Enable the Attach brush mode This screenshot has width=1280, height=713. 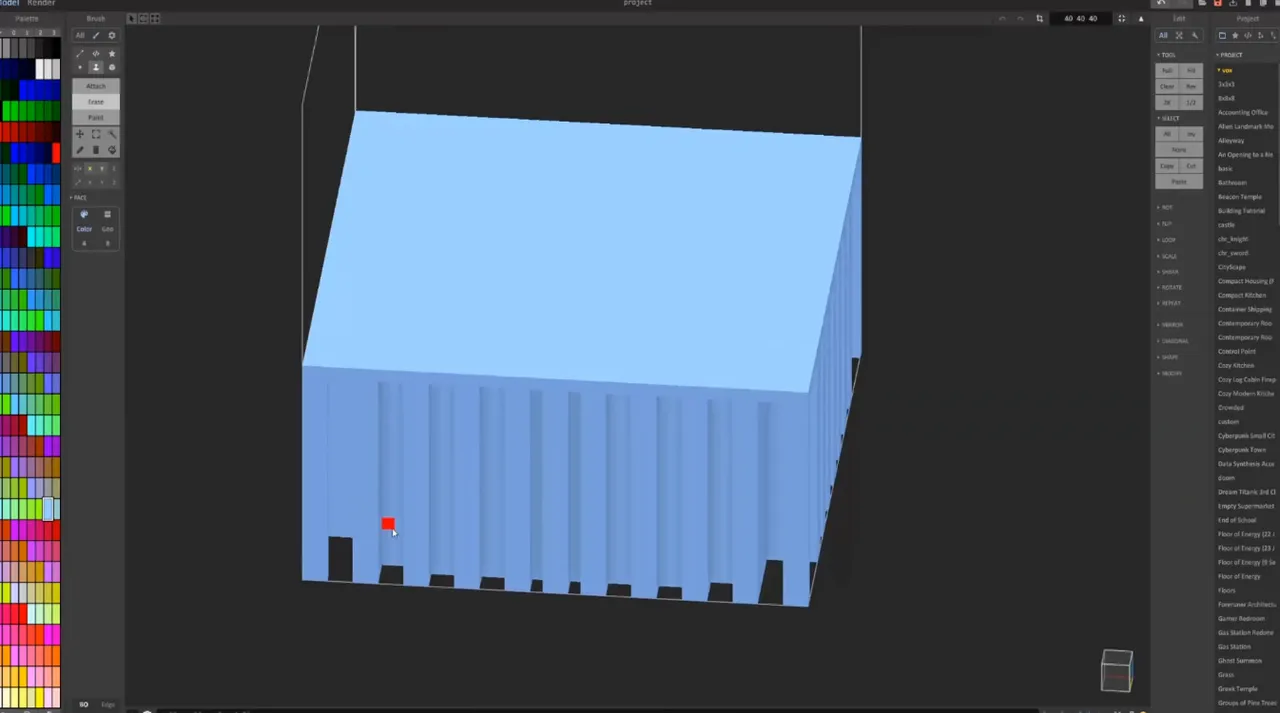pos(96,86)
